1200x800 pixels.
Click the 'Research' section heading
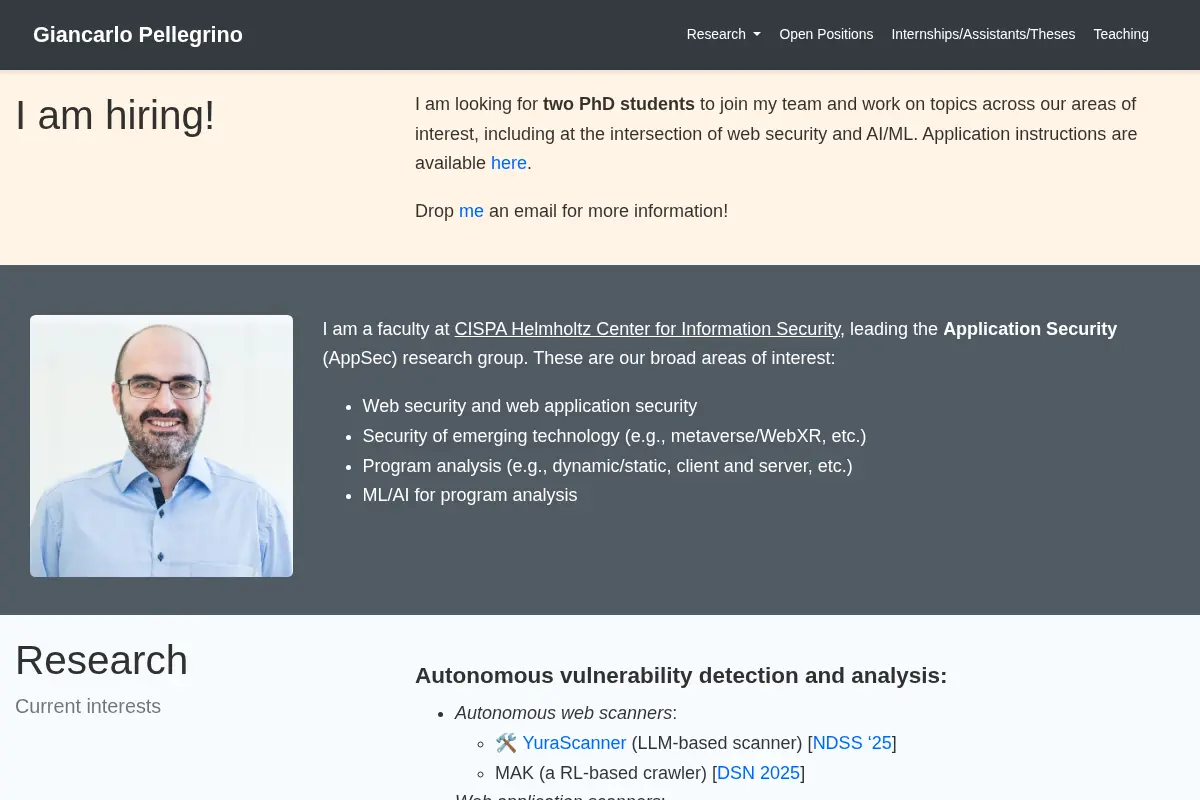click(101, 660)
